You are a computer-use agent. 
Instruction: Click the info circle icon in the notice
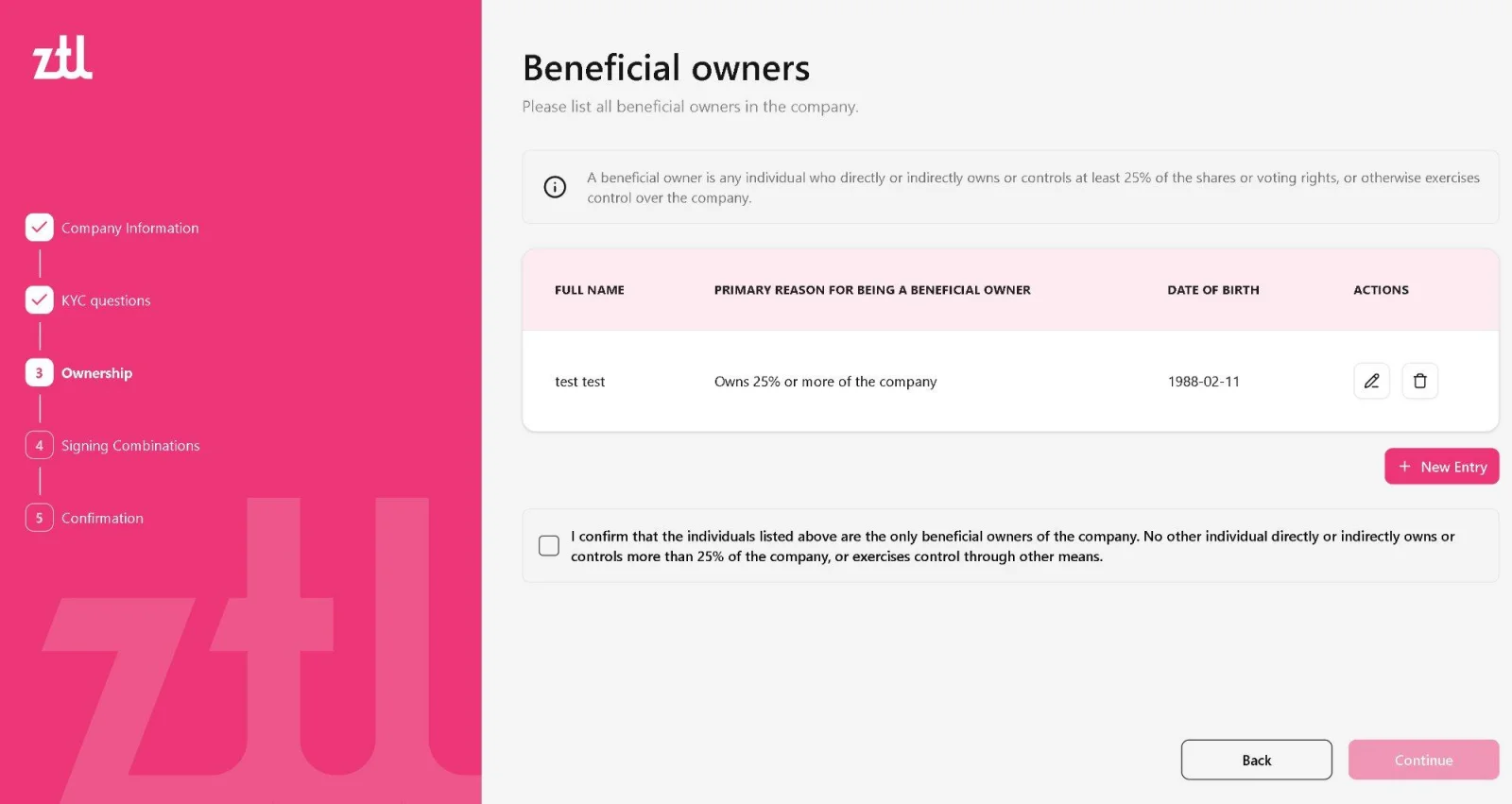(555, 187)
